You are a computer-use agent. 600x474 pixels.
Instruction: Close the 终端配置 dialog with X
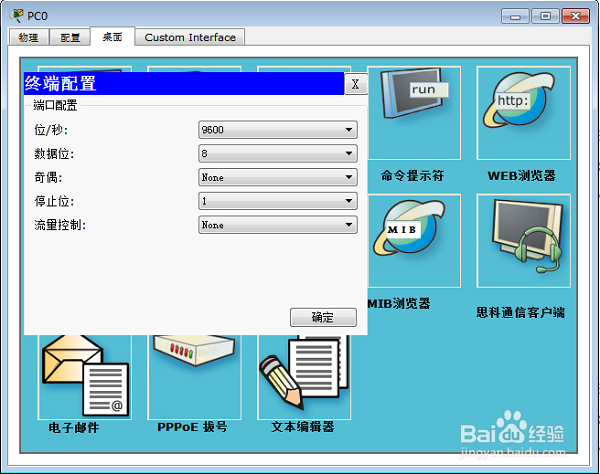point(355,84)
